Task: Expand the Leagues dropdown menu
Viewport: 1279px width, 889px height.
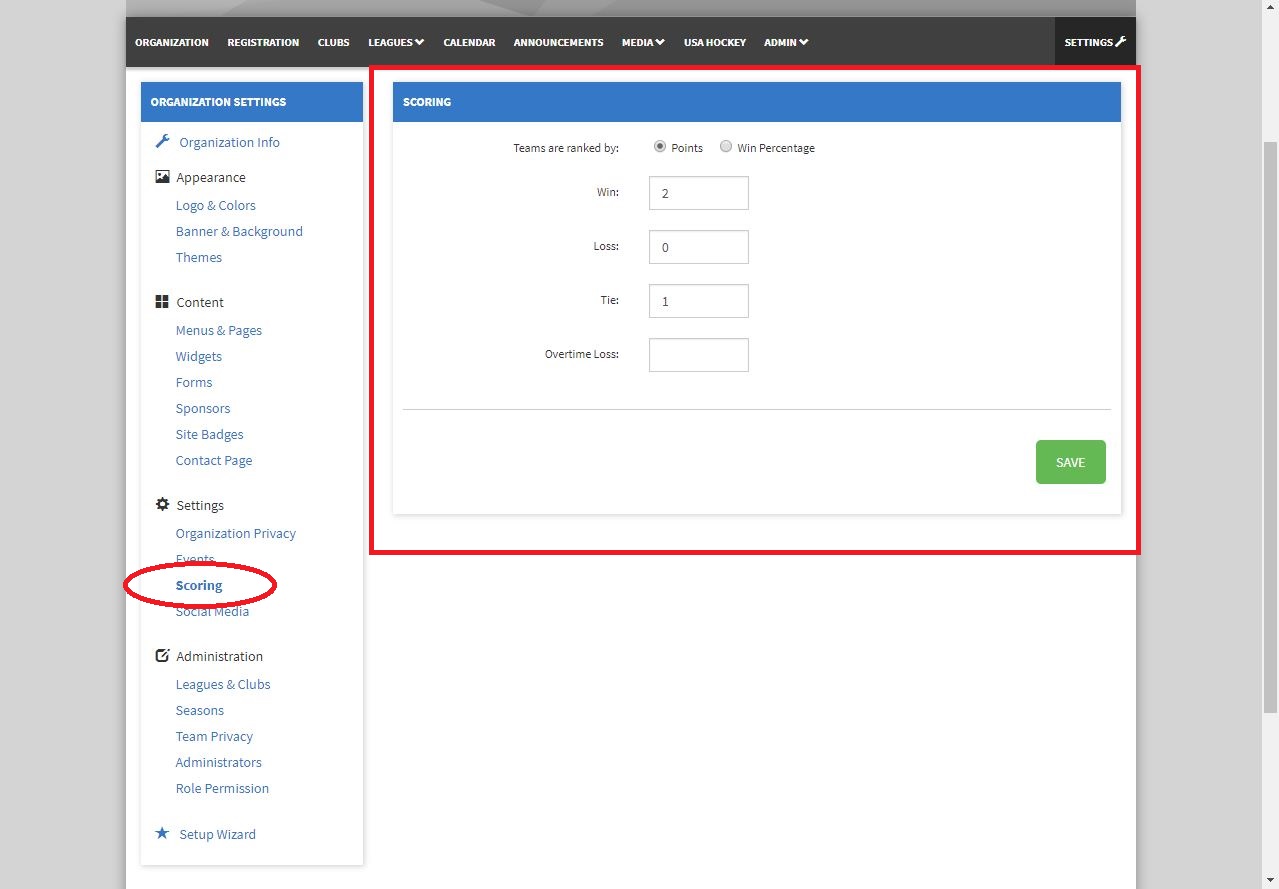Action: [x=396, y=42]
